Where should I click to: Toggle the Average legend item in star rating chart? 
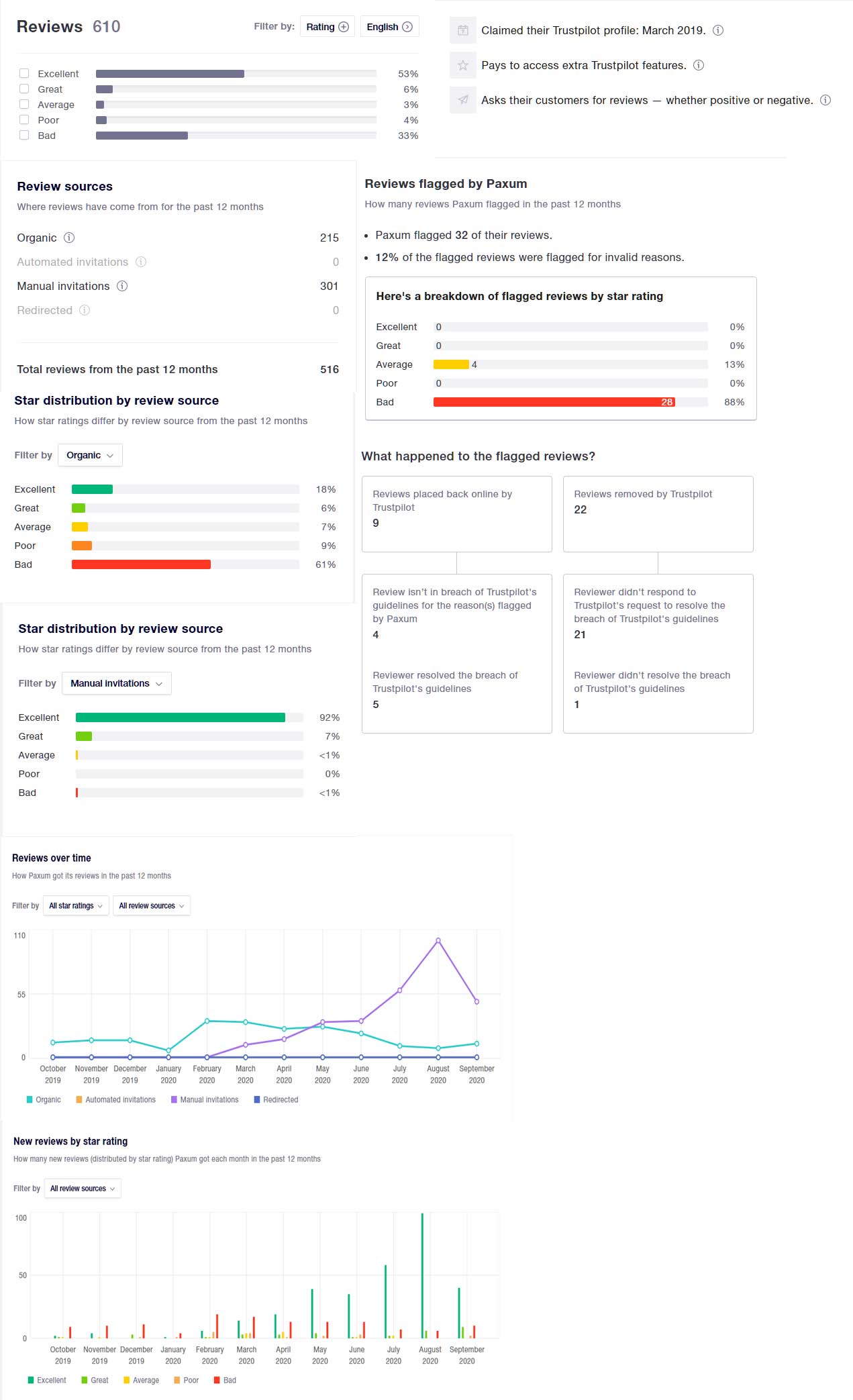(142, 1380)
